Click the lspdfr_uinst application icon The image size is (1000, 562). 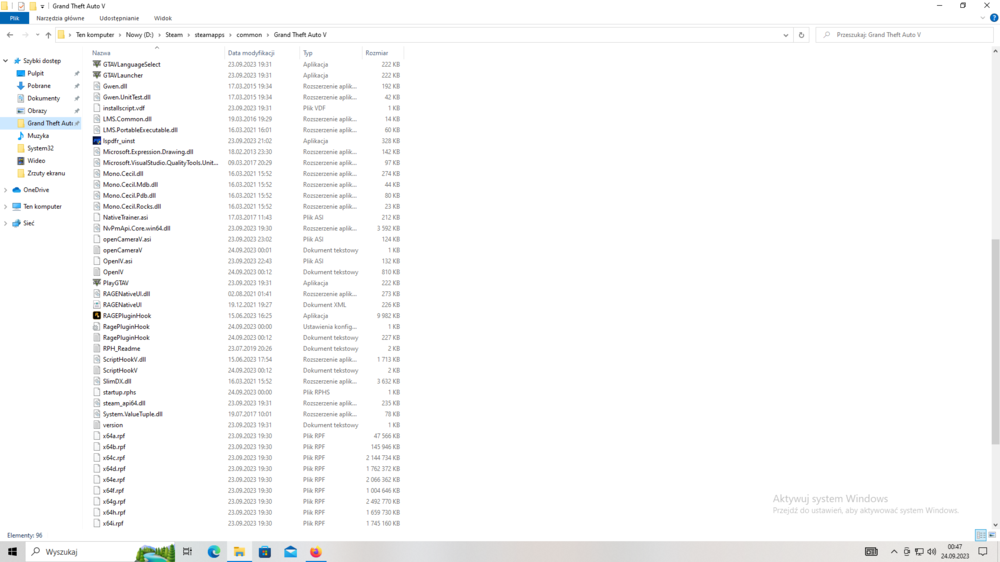pyautogui.click(x=97, y=140)
